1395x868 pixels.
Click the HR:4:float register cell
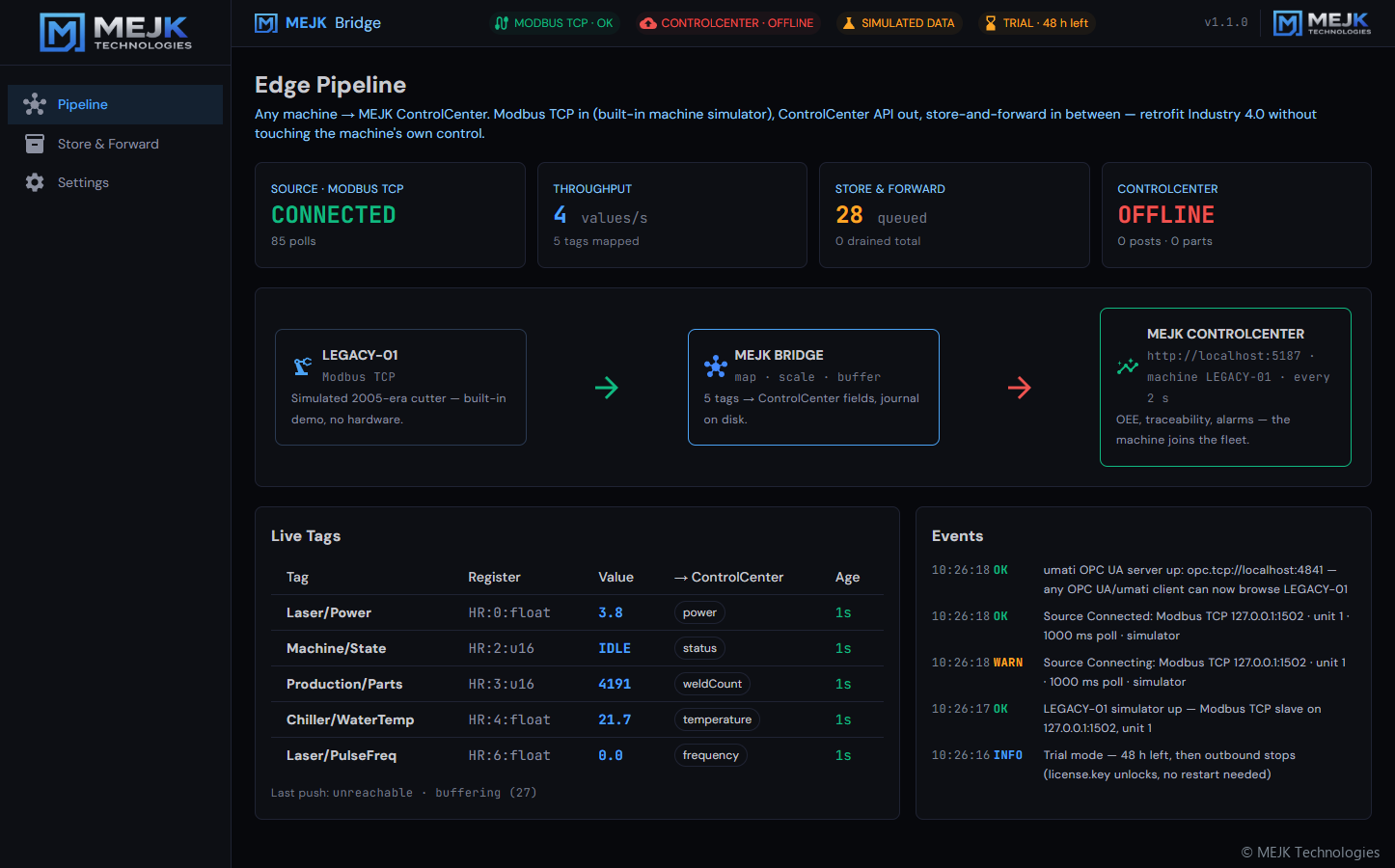509,719
